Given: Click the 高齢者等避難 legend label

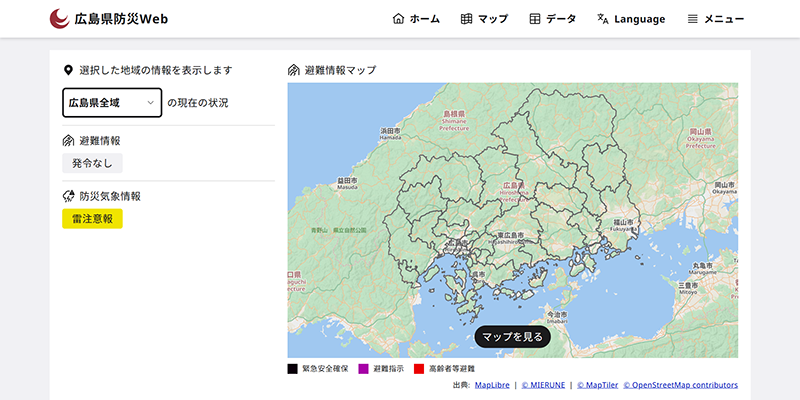Looking at the screenshot, I should coord(452,368).
